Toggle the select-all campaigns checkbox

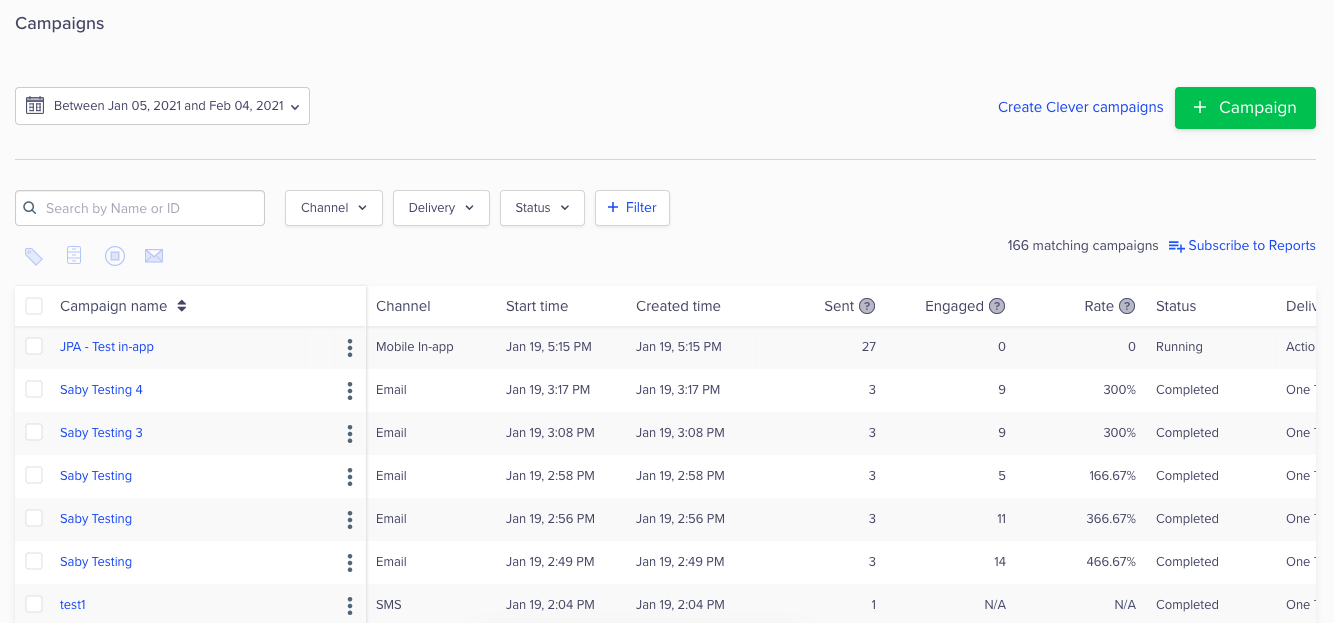[x=34, y=306]
